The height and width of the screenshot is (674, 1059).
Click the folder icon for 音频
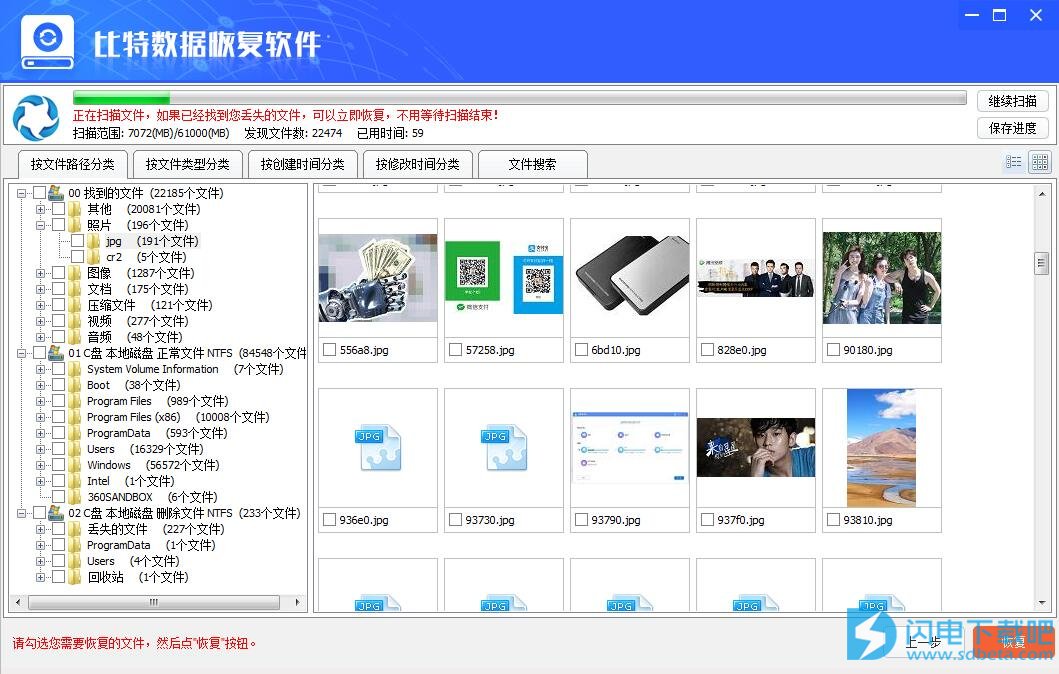point(75,337)
